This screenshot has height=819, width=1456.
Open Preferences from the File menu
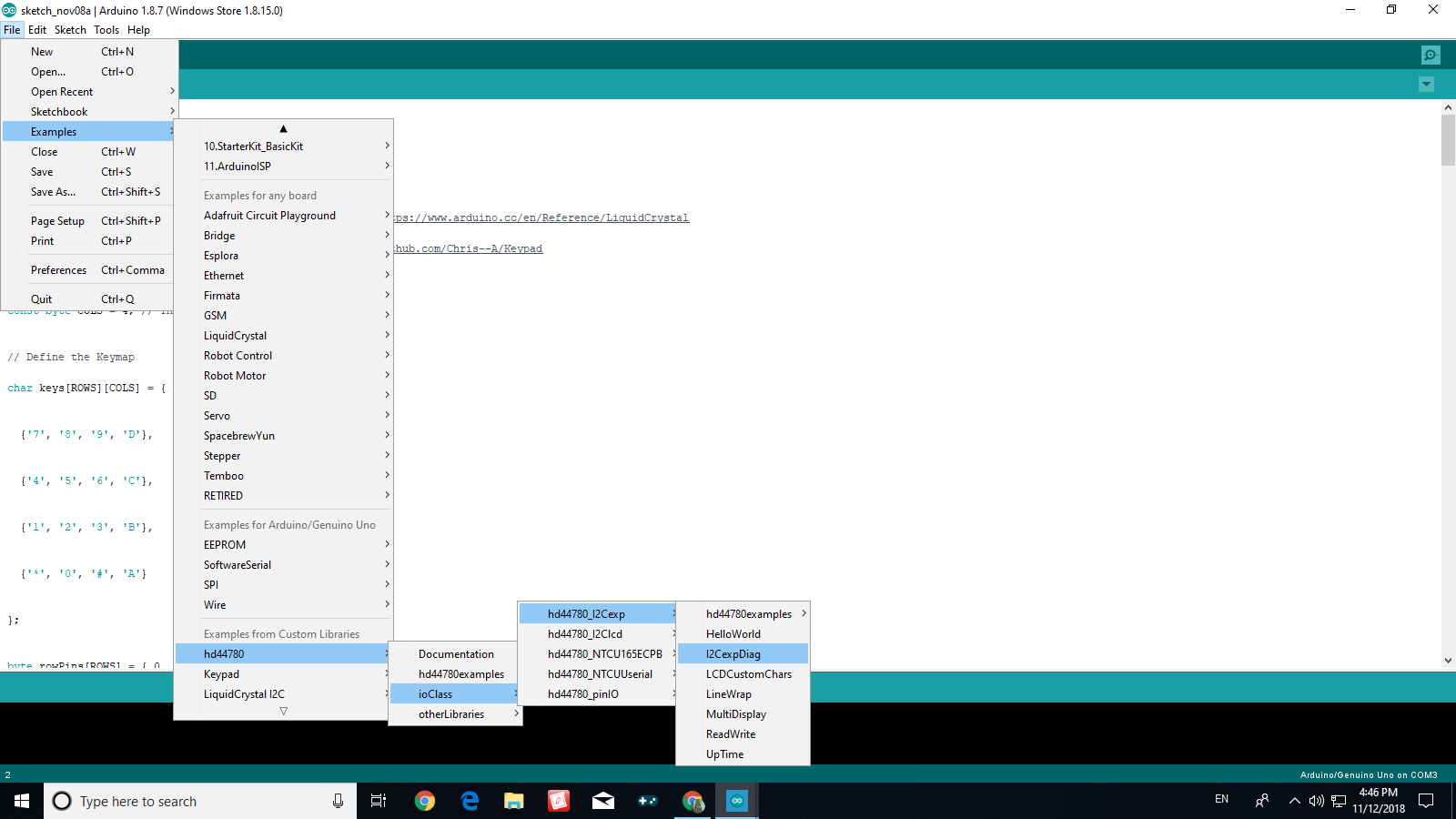pos(88,270)
